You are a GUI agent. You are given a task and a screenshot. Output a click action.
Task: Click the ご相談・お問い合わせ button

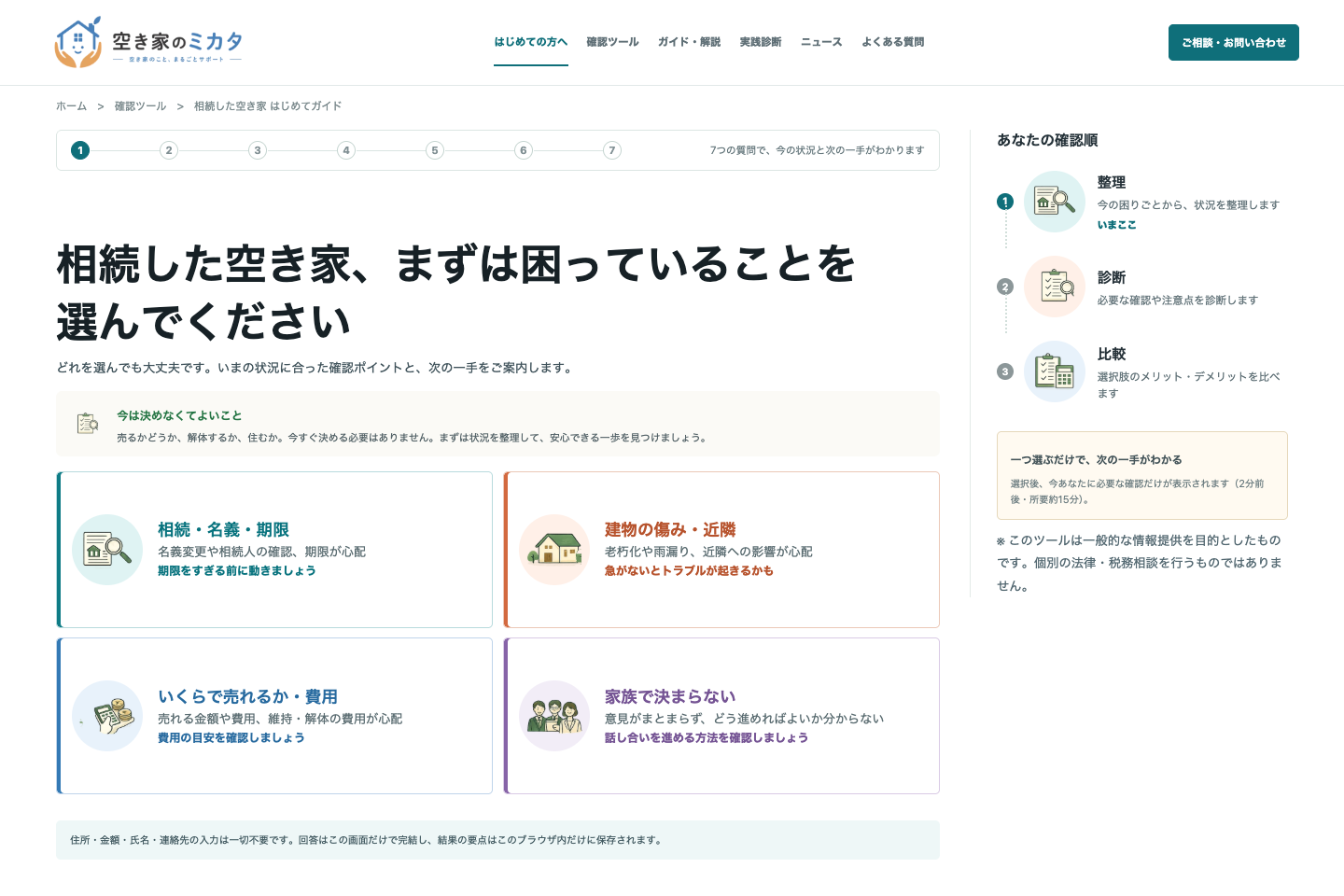[1234, 43]
